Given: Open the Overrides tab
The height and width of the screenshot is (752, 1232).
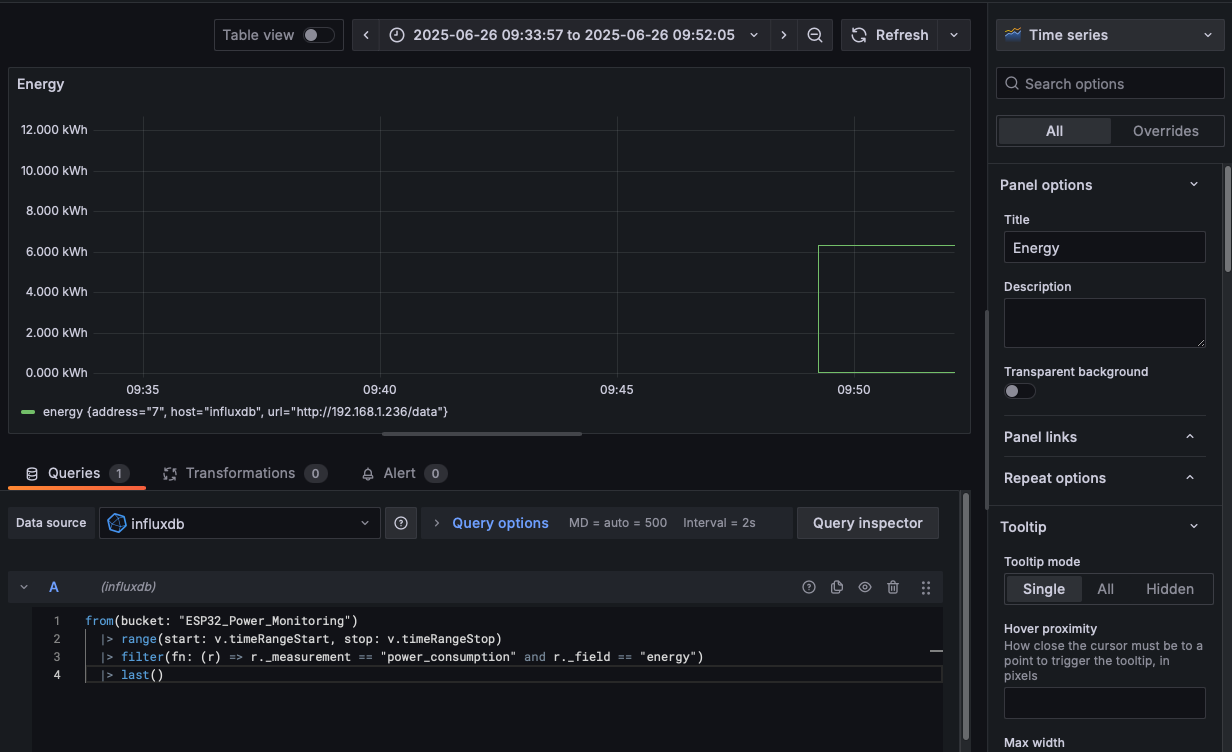Looking at the screenshot, I should pyautogui.click(x=1165, y=131).
